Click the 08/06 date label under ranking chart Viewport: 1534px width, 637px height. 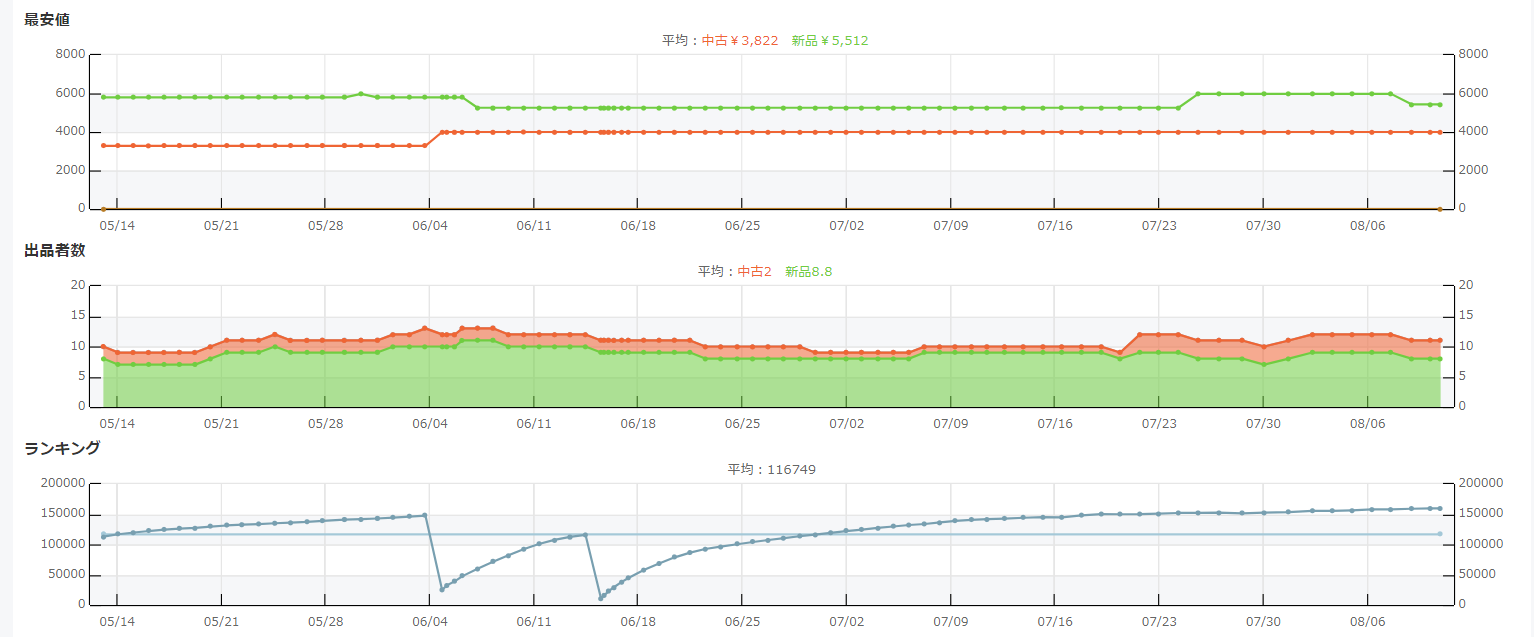point(1367,621)
